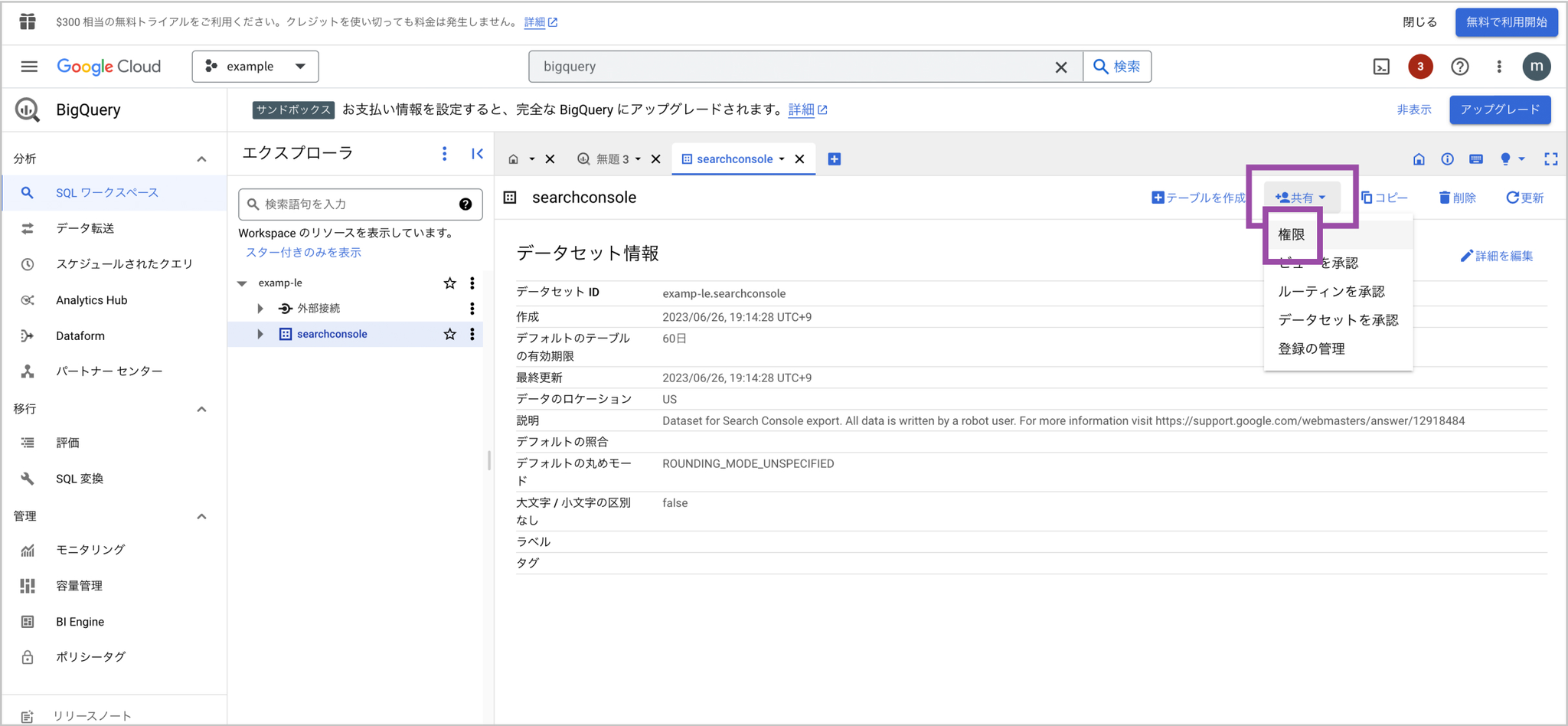Open the searchconsole tab dropdown arrow

(x=782, y=159)
